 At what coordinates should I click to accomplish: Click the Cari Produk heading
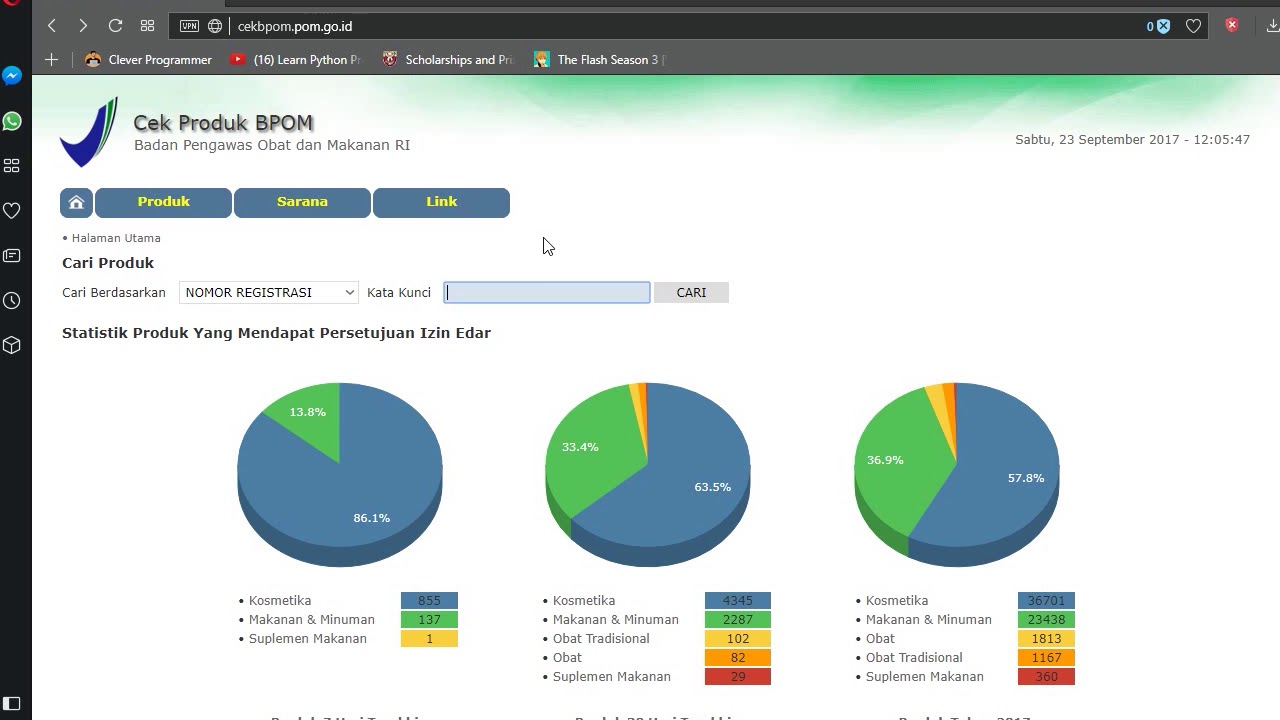click(108, 263)
